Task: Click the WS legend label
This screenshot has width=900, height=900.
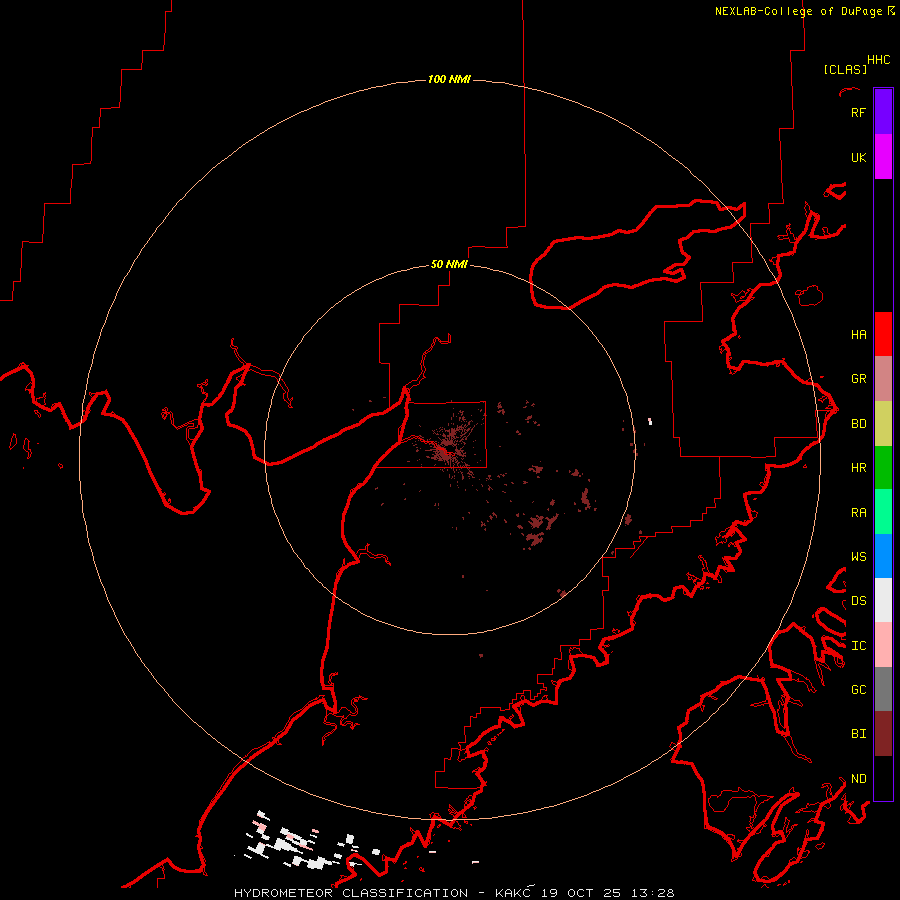Action: (858, 556)
